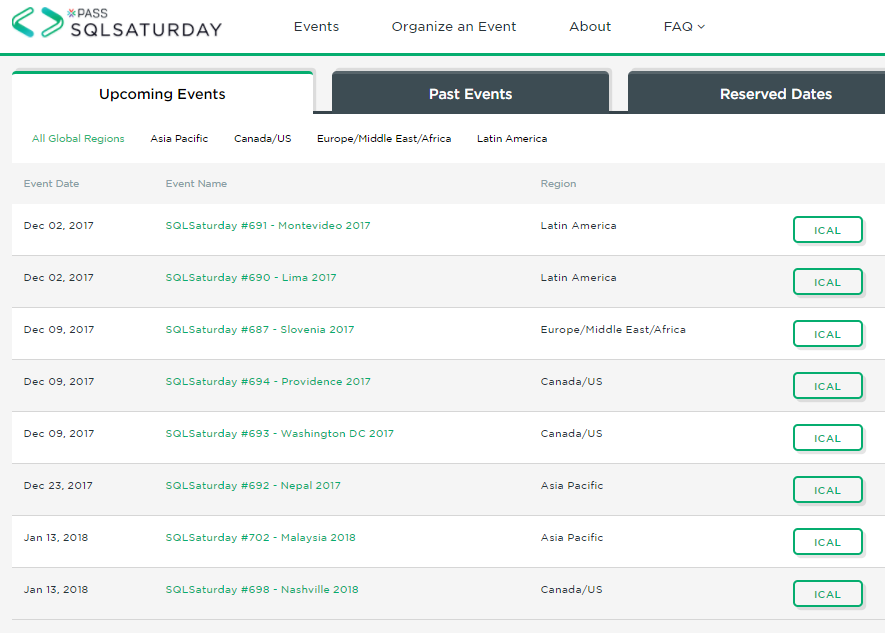Open the Organize an Event page

click(454, 27)
